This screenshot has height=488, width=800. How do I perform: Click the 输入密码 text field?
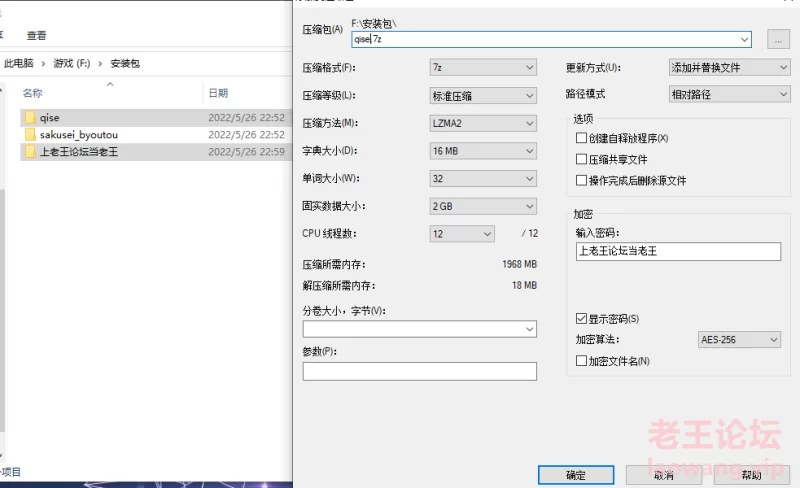tap(678, 251)
